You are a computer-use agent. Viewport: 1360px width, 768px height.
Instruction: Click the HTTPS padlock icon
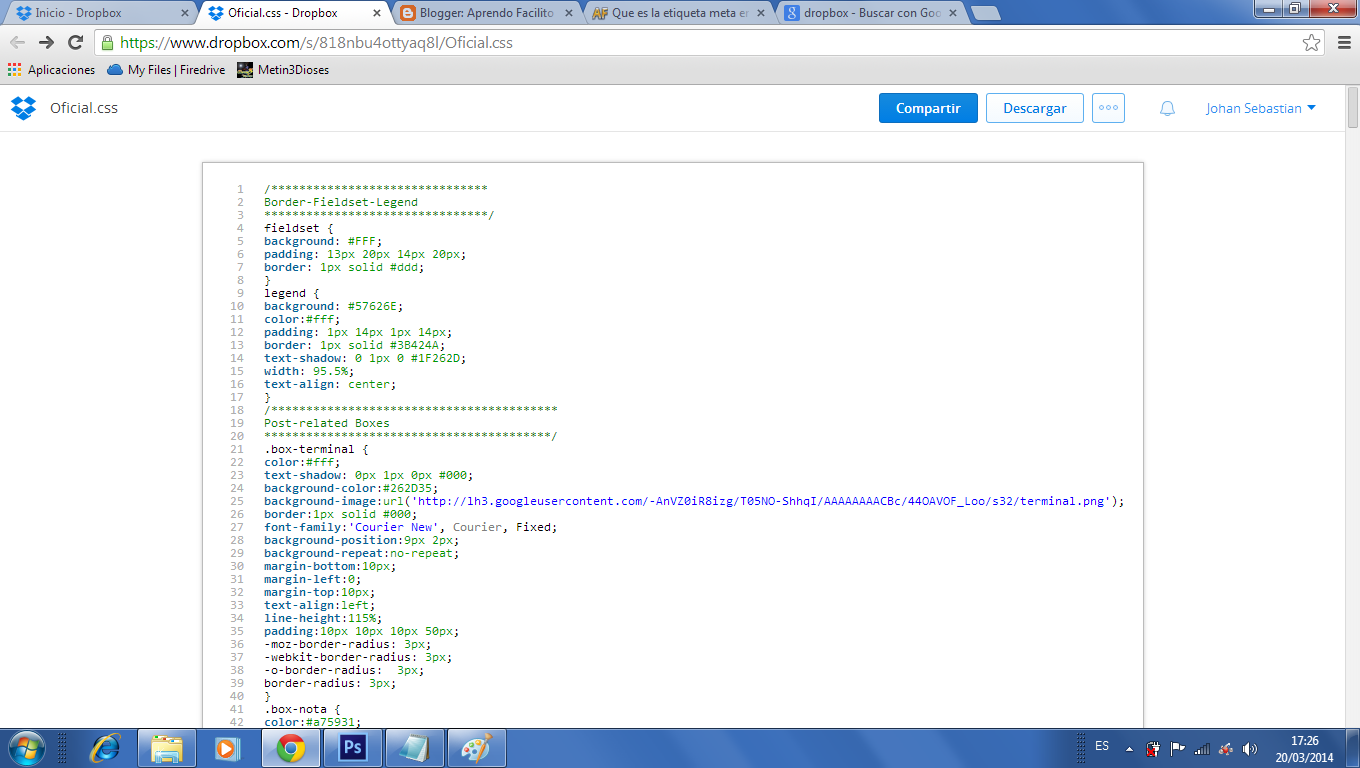[107, 43]
